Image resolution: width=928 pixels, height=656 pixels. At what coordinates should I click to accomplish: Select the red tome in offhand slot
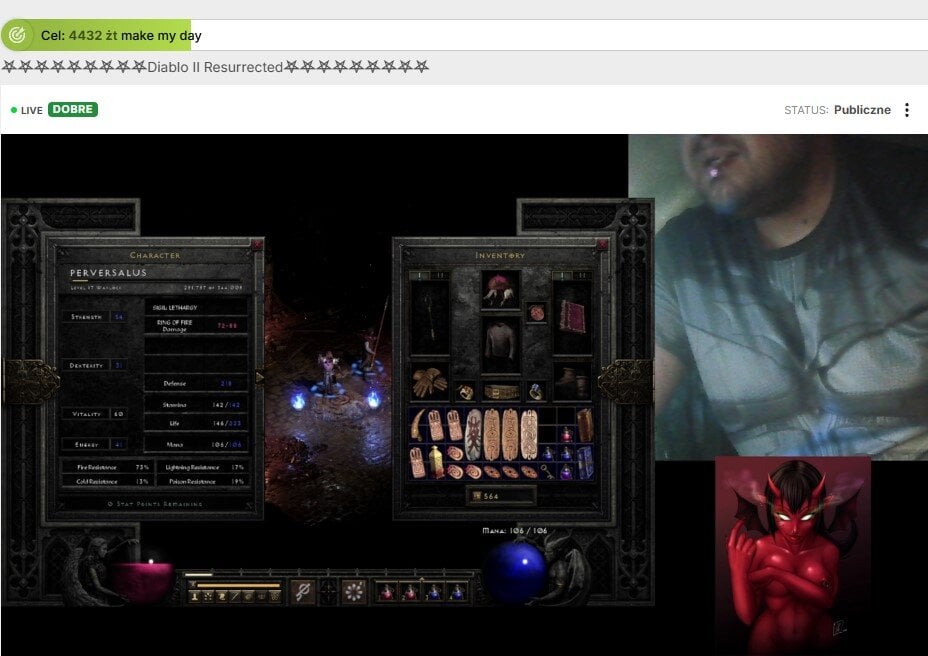[572, 314]
